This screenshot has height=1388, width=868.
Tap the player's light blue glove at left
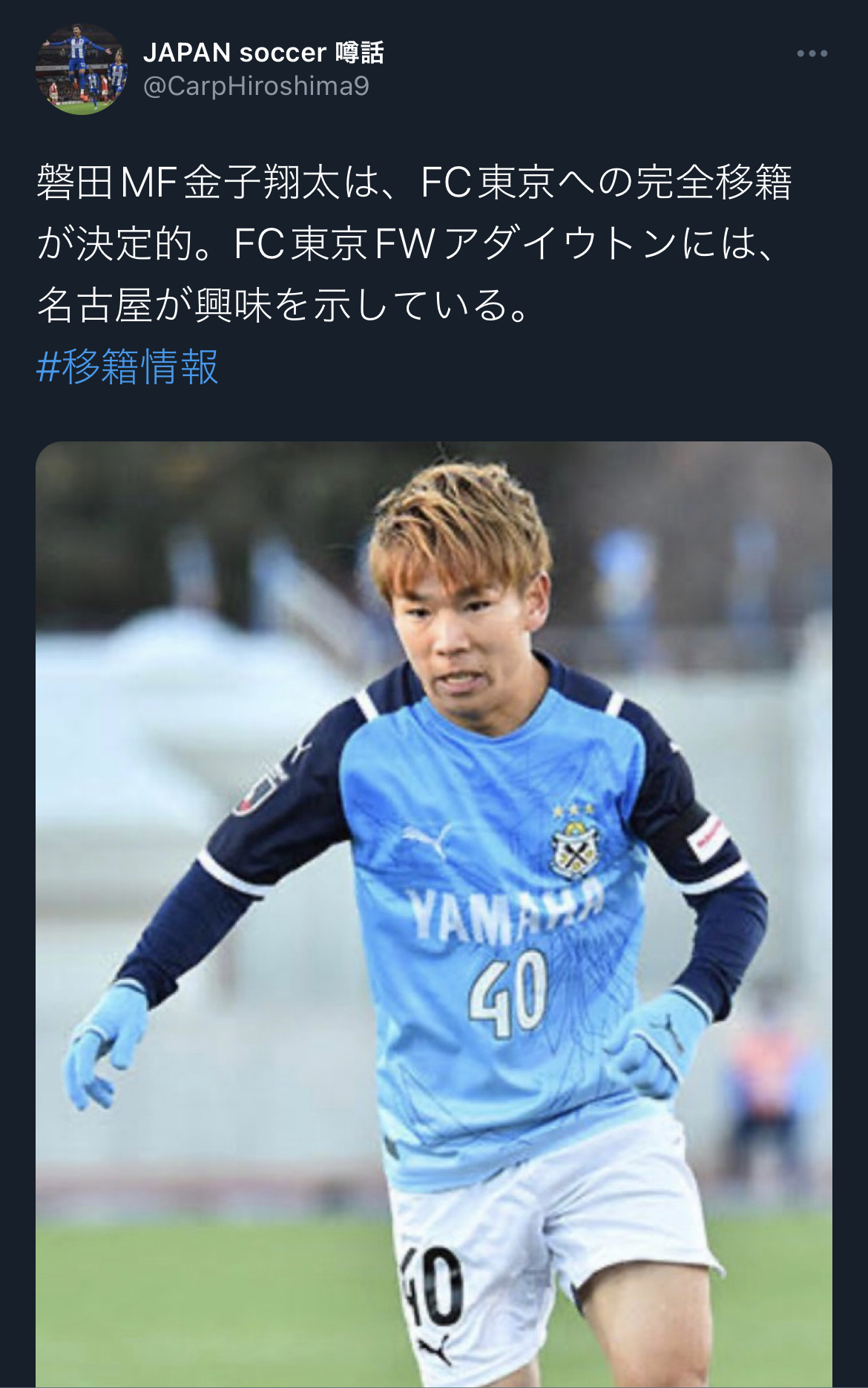coord(108,1043)
